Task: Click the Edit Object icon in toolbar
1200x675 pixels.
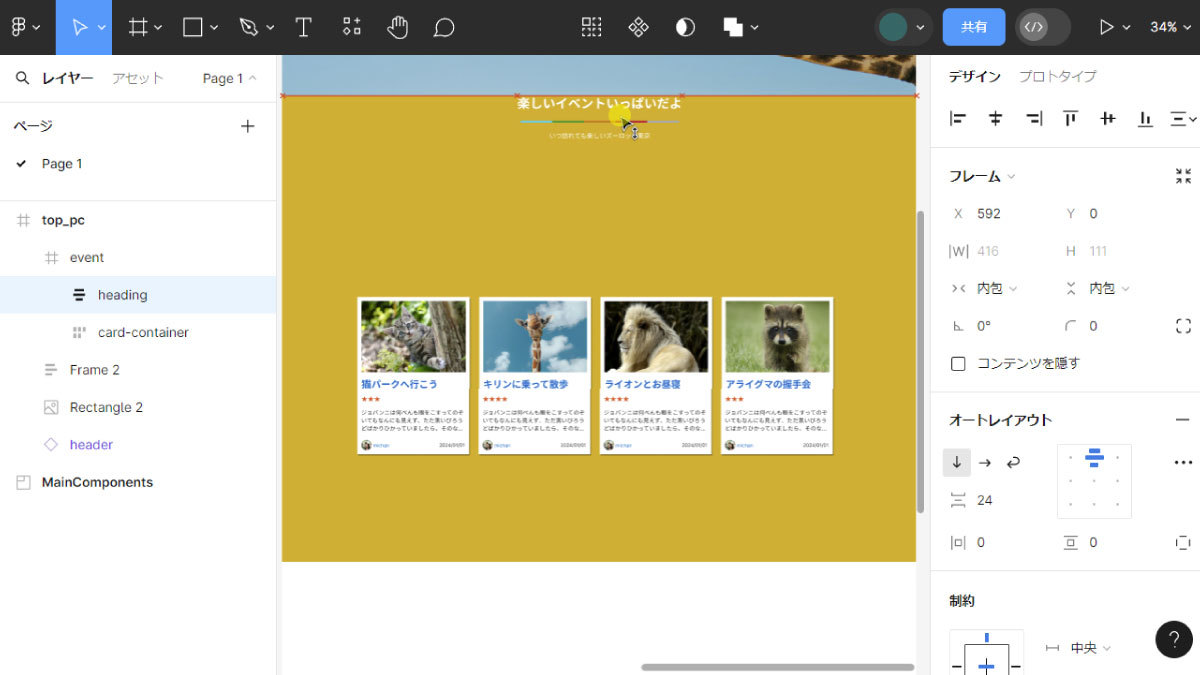Action: point(592,27)
